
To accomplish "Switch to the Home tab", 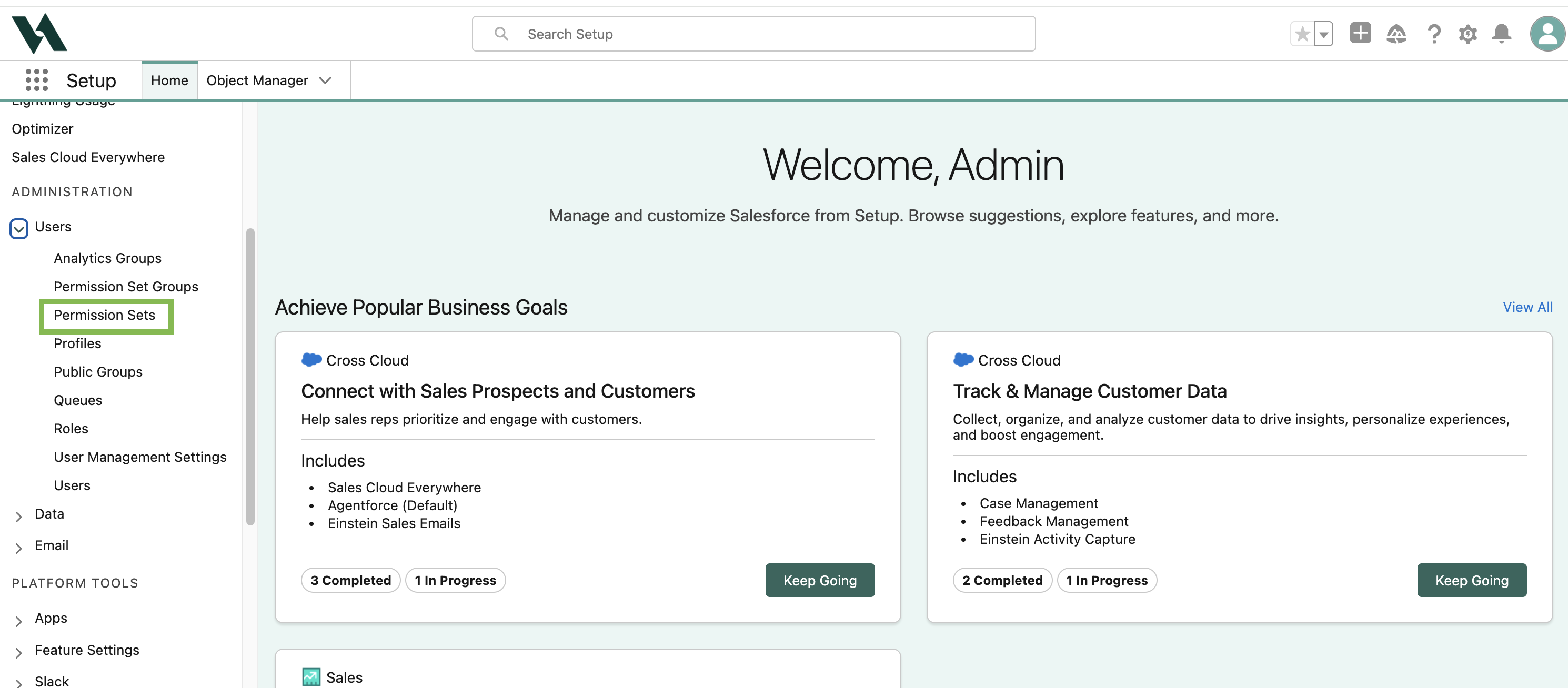I will [x=169, y=80].
